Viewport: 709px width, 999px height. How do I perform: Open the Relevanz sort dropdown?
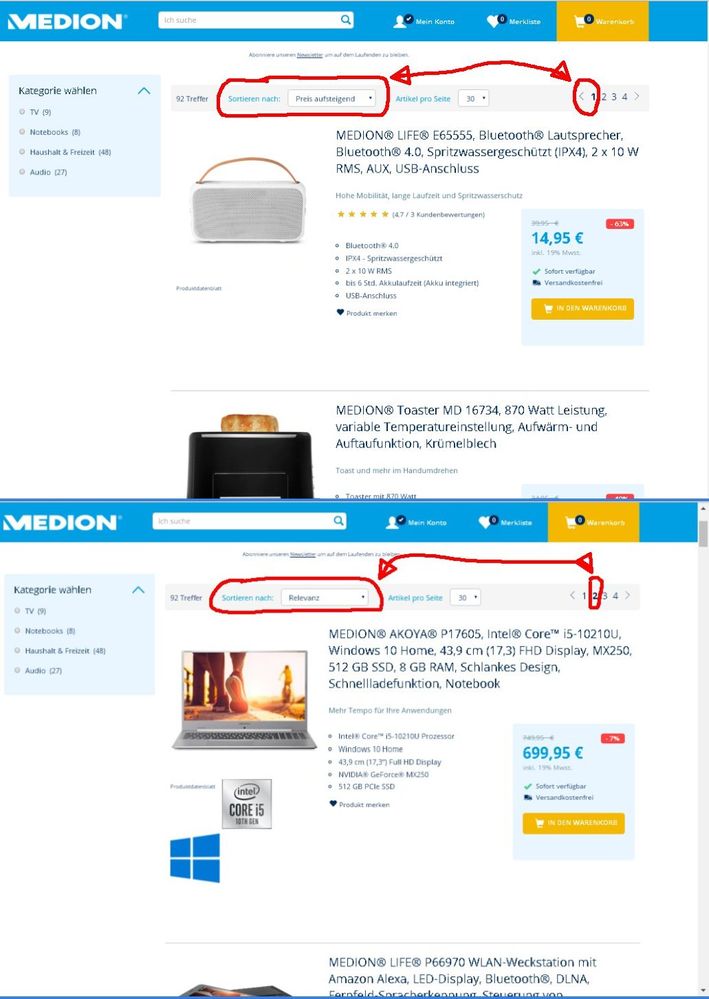325,598
